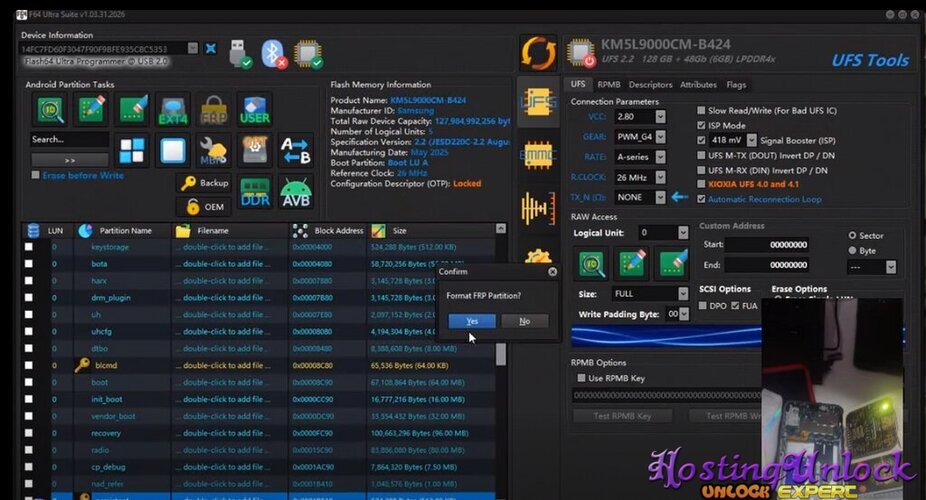Open the USER data tool
Screen dimensions: 926x500
click(255, 110)
